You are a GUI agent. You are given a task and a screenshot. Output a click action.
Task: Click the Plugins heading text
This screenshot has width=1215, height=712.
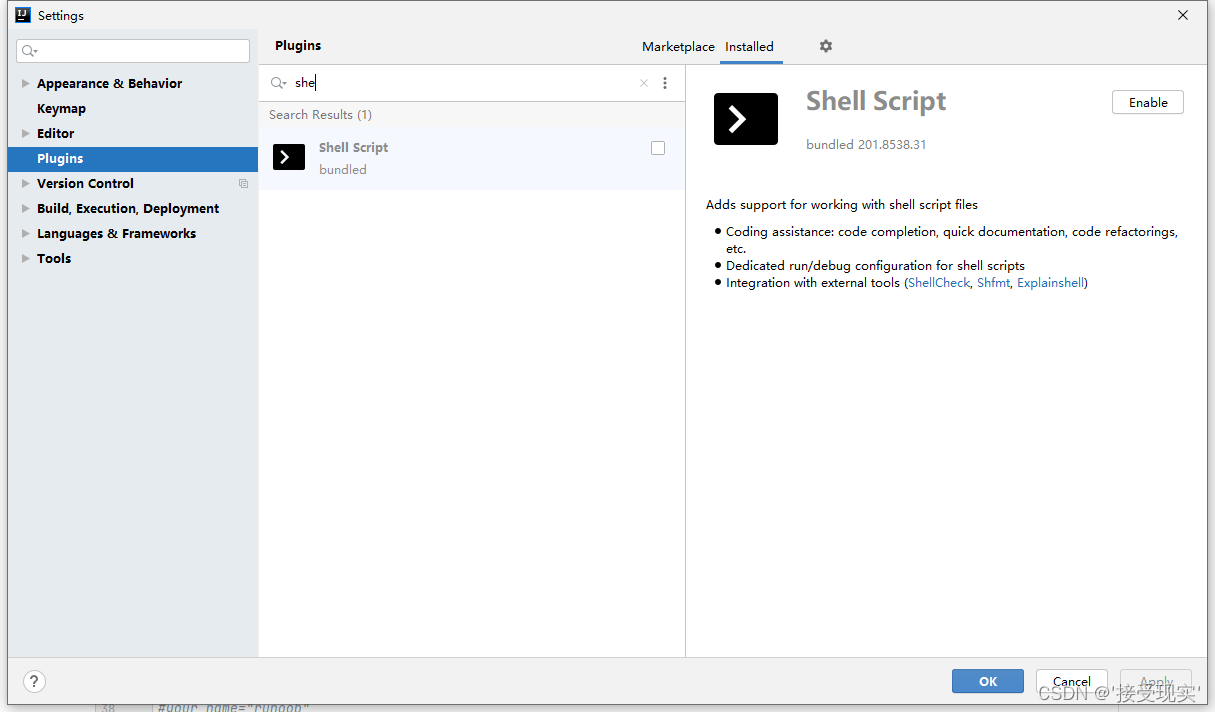tap(298, 46)
